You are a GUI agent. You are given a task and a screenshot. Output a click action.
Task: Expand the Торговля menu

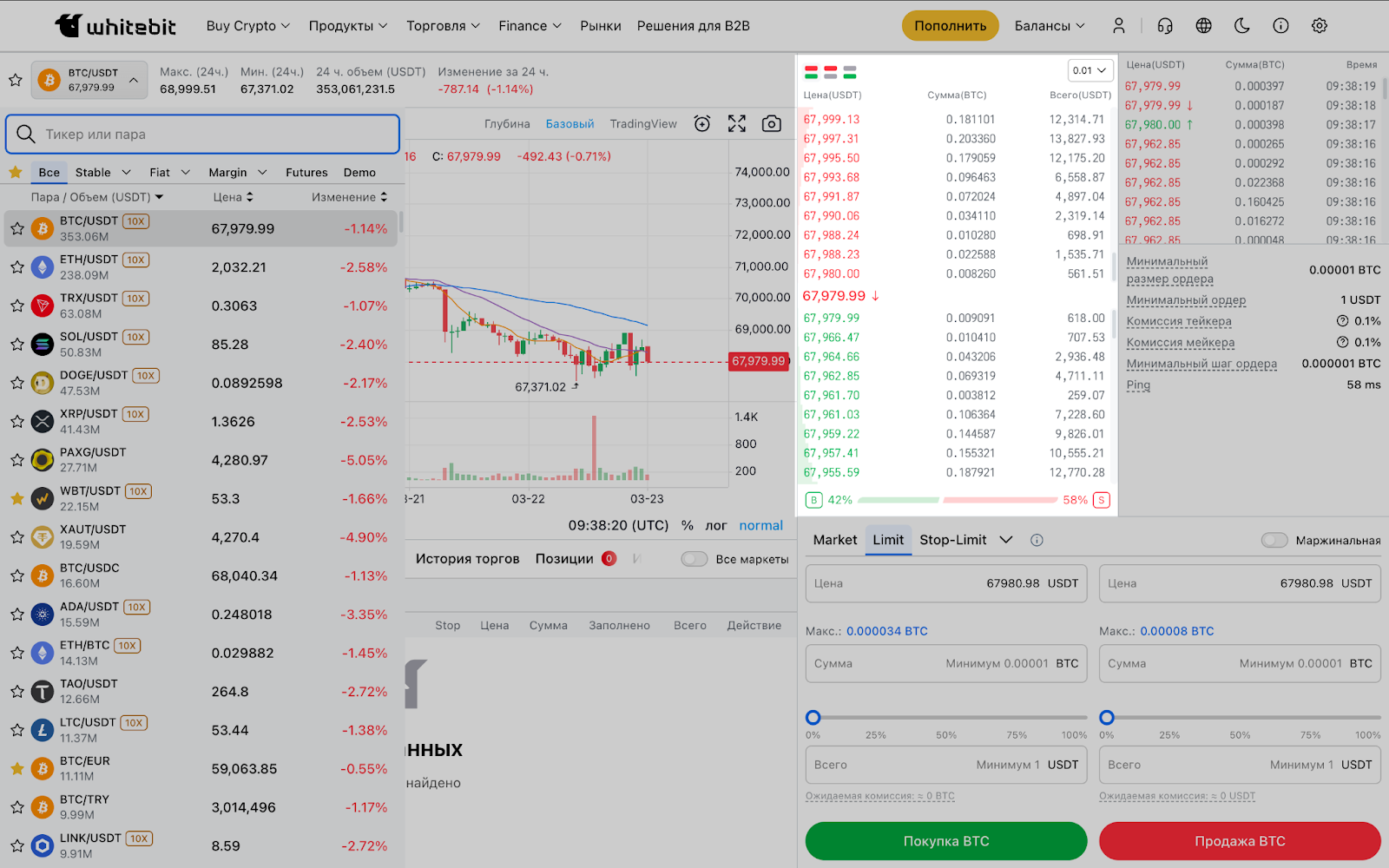click(443, 26)
